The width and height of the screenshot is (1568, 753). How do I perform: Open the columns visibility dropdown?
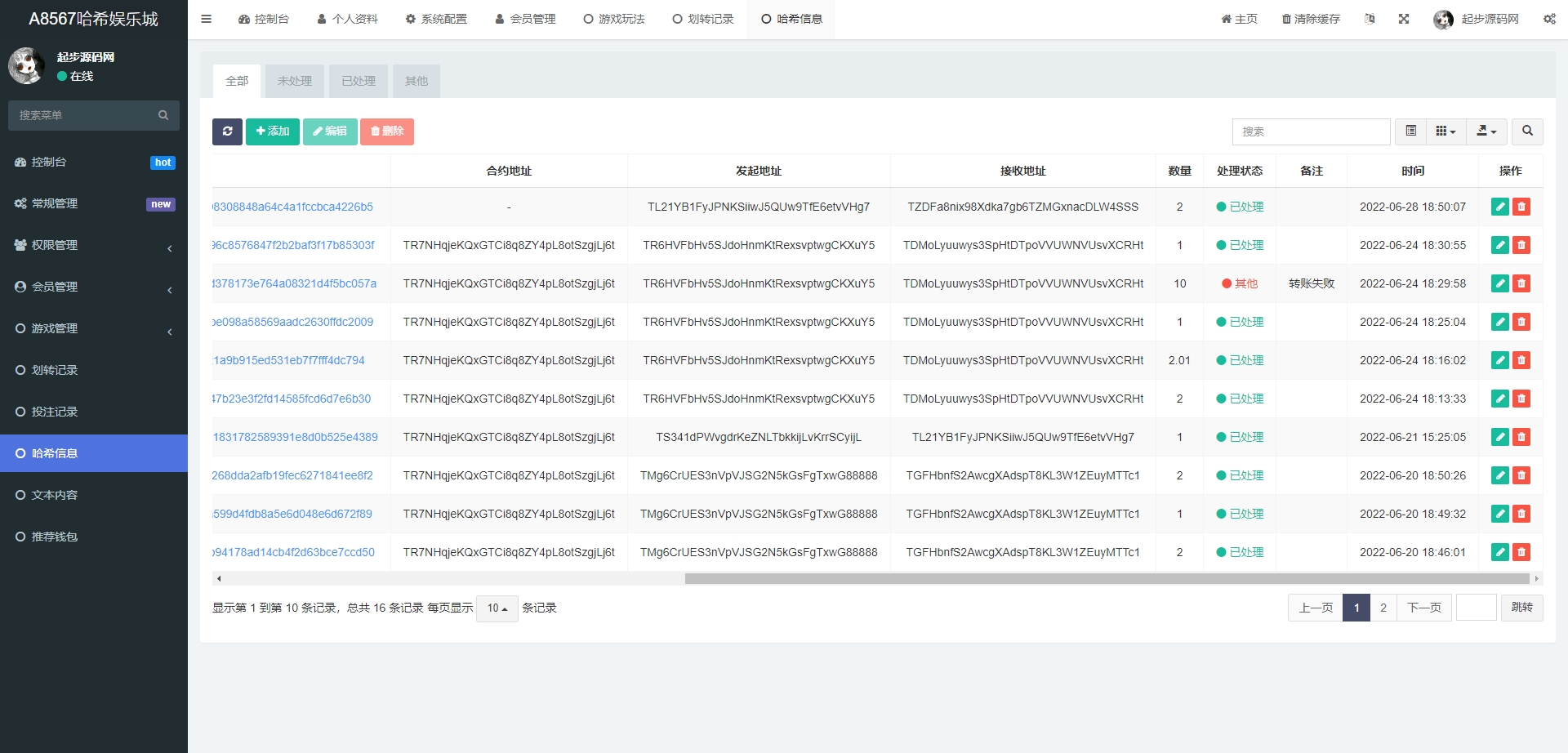(1445, 131)
